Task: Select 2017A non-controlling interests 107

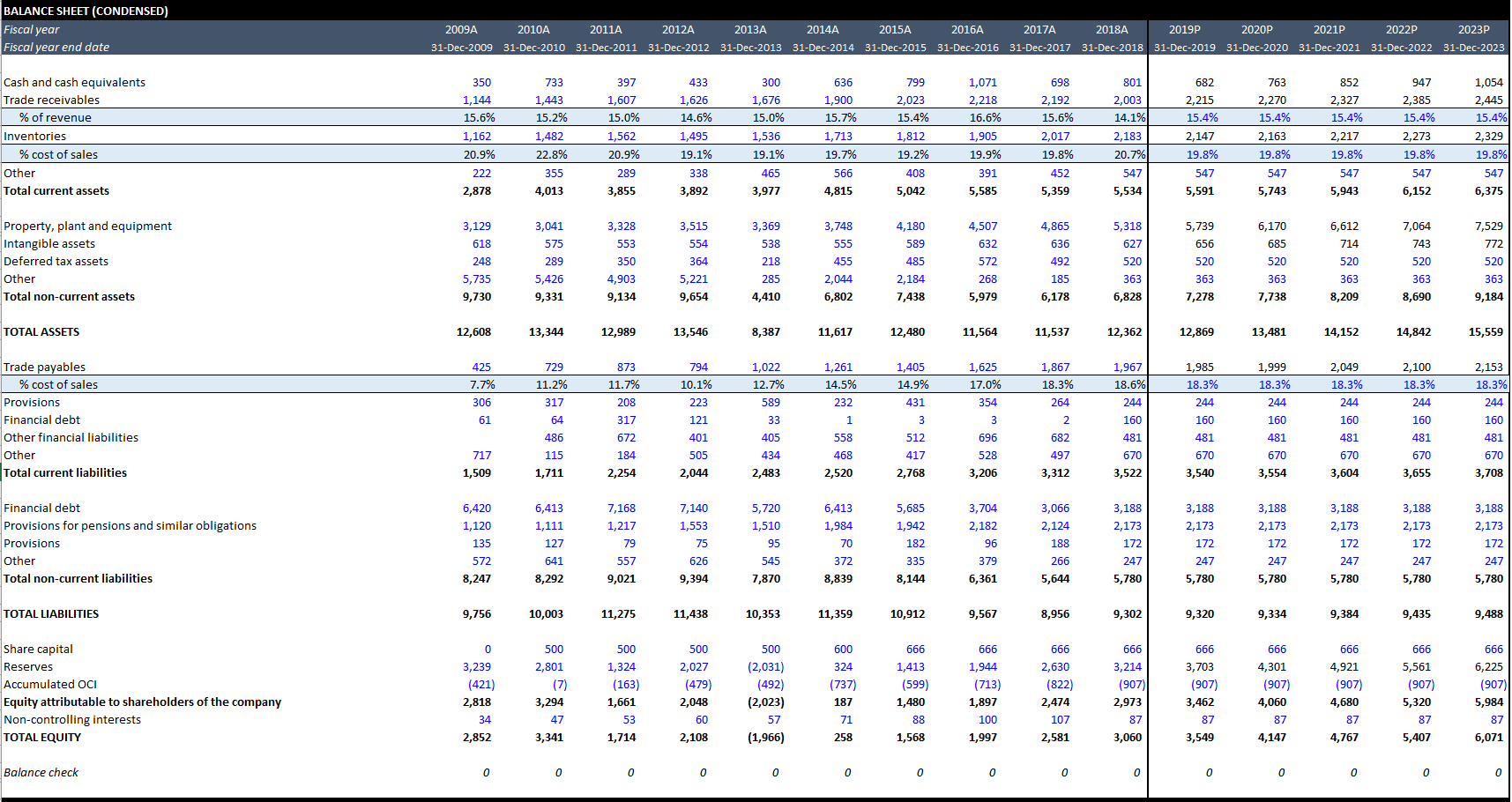Action: click(1060, 720)
